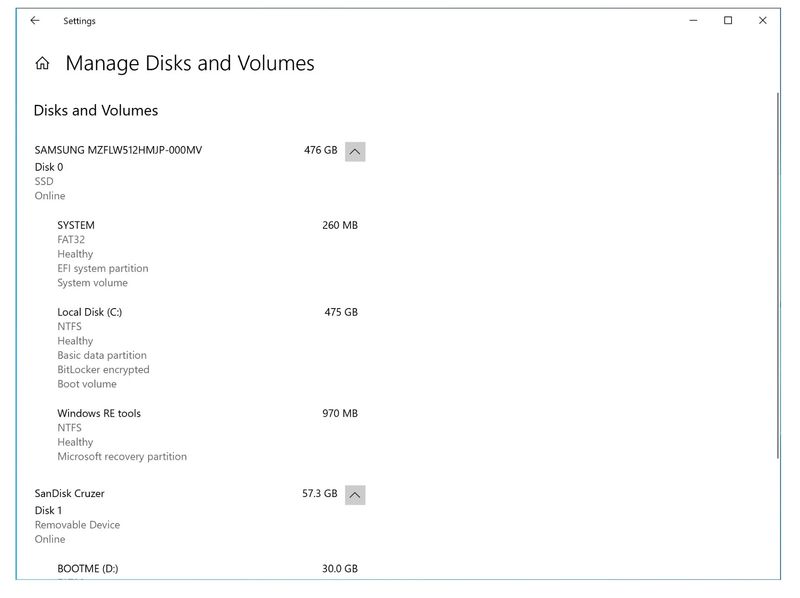Maximize the Settings window
The height and width of the screenshot is (598, 800).
[x=728, y=20]
